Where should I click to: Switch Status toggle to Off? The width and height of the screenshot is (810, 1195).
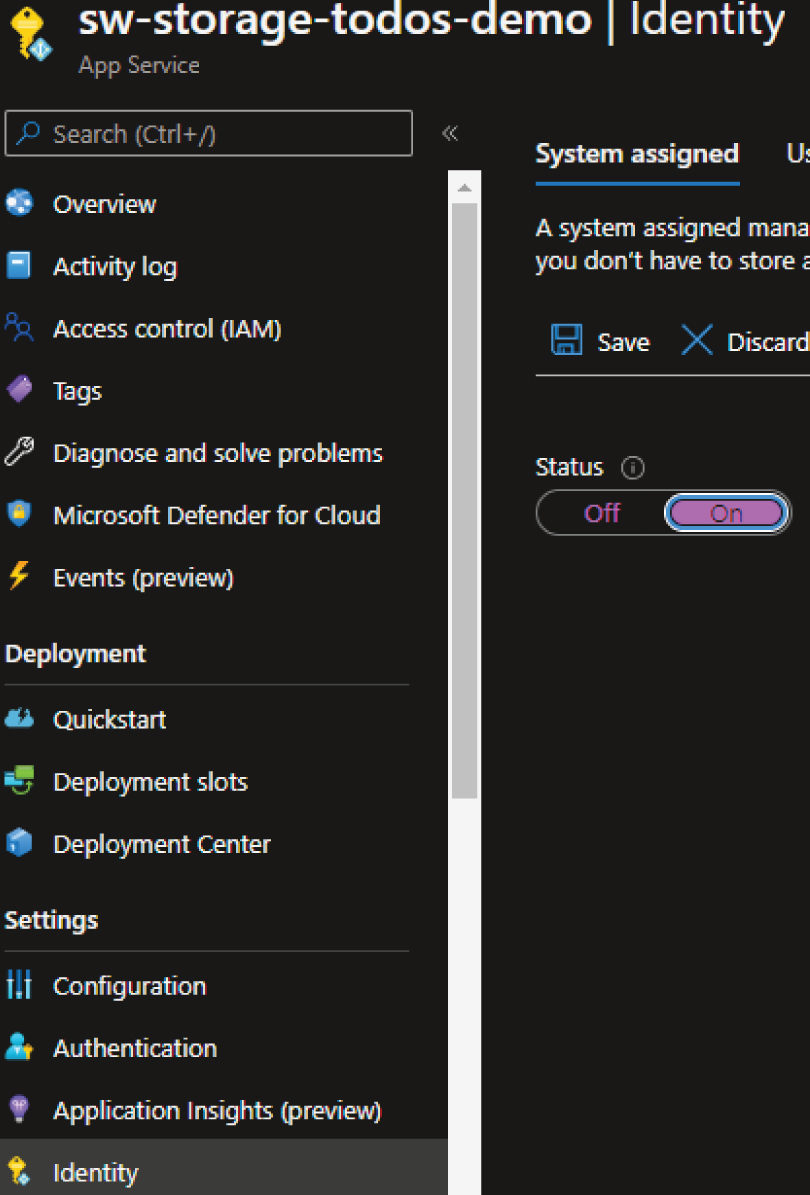pyautogui.click(x=602, y=513)
